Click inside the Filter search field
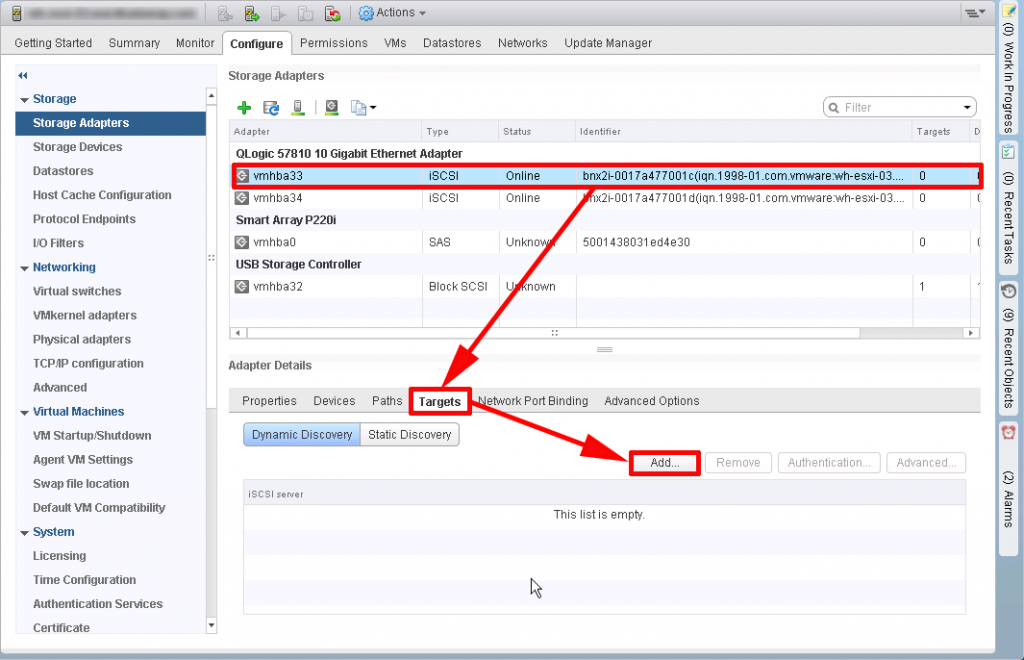The image size is (1024, 660). 895,107
